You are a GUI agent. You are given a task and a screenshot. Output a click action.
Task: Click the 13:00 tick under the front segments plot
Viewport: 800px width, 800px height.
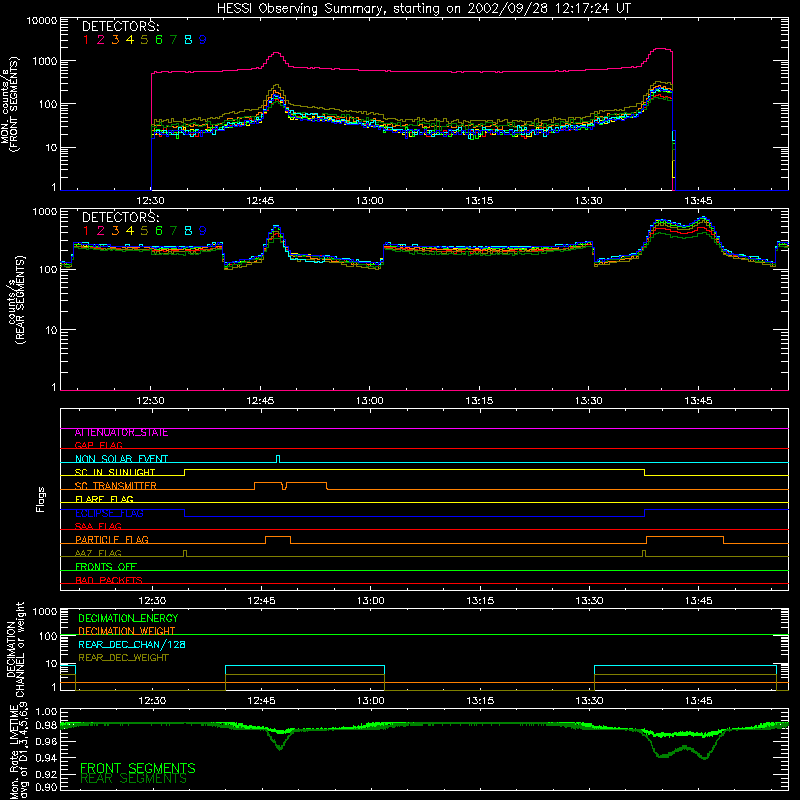coord(369,201)
